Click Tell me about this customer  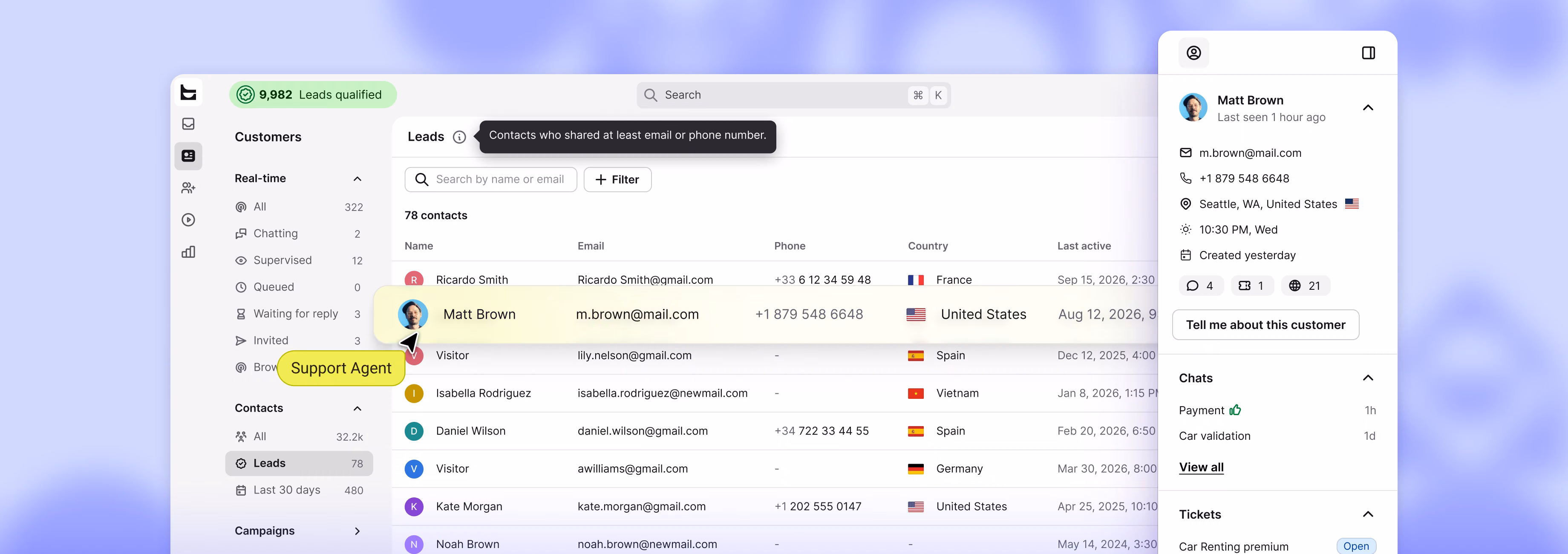[x=1265, y=325]
